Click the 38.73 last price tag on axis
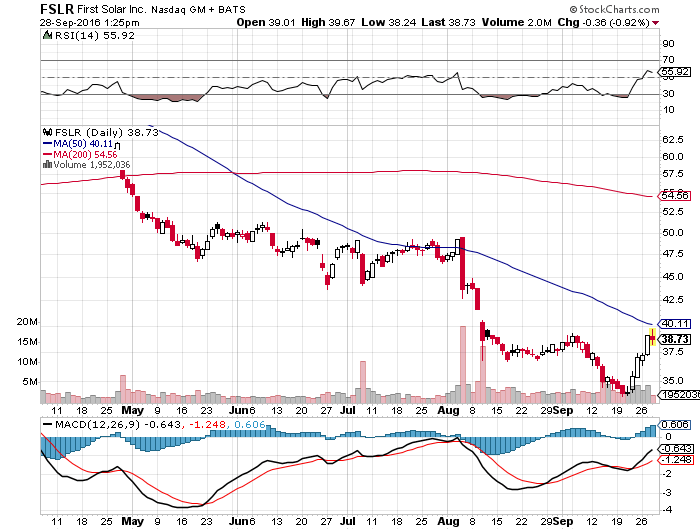 [x=676, y=340]
